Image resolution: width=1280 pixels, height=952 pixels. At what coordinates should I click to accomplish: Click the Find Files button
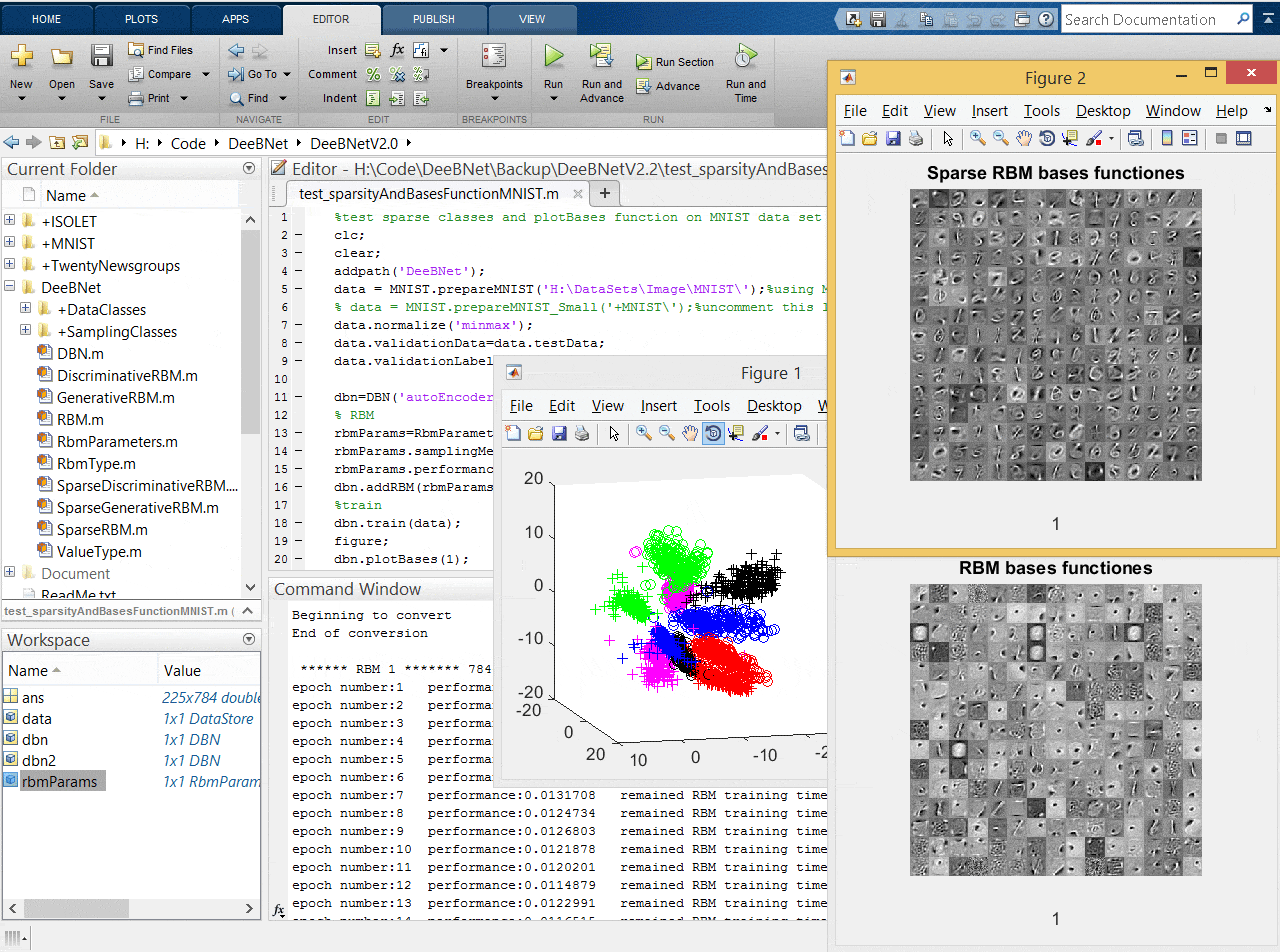[160, 50]
